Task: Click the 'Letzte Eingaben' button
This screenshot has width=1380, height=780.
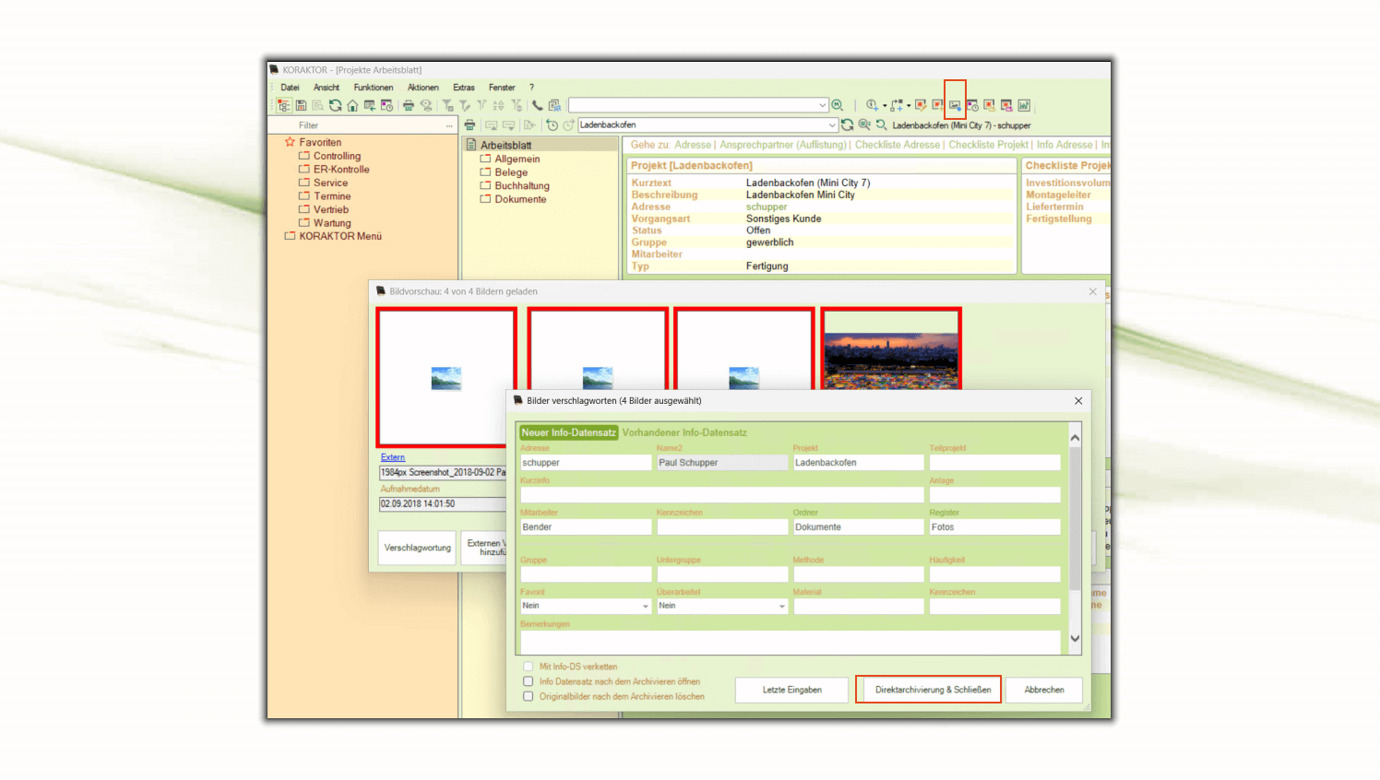Action: [792, 690]
